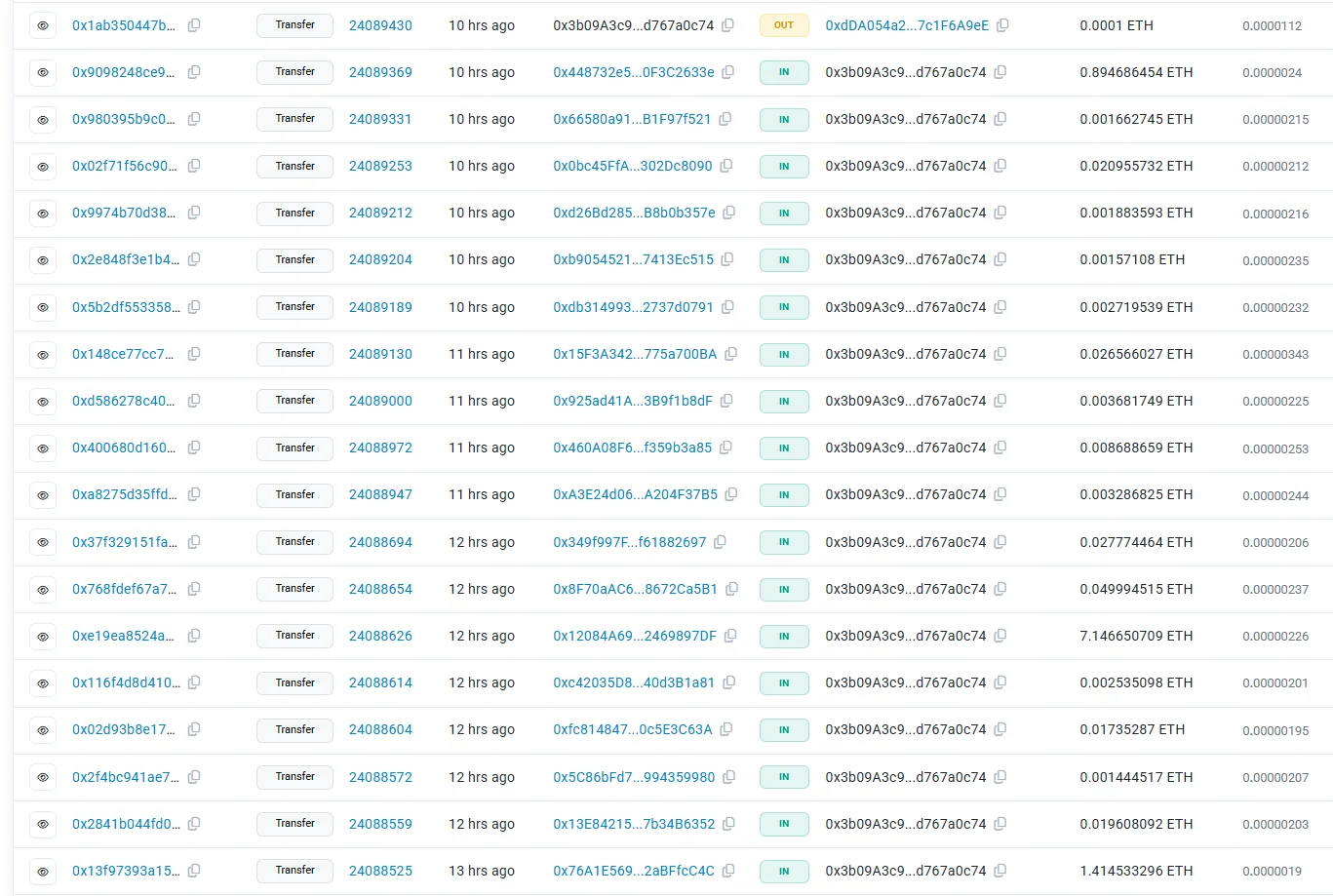The width and height of the screenshot is (1333, 896).
Task: Copy sender address 0x448732e5...0F3C2633e
Action: pyautogui.click(x=727, y=72)
